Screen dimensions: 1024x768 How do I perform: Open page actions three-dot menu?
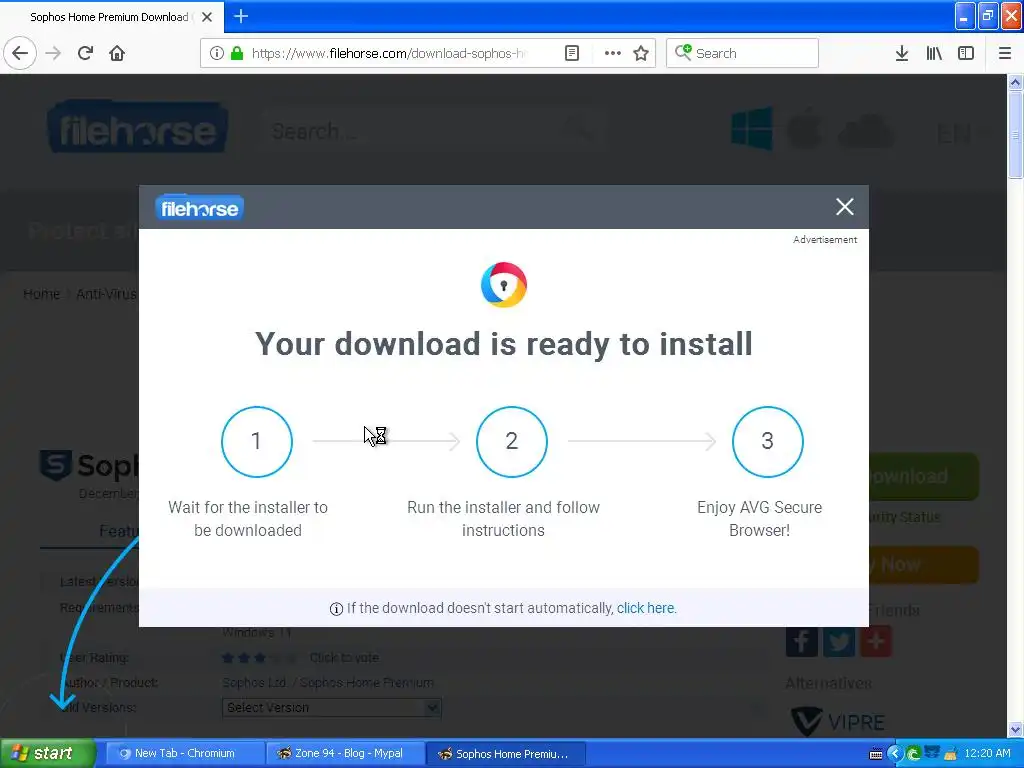(x=612, y=53)
